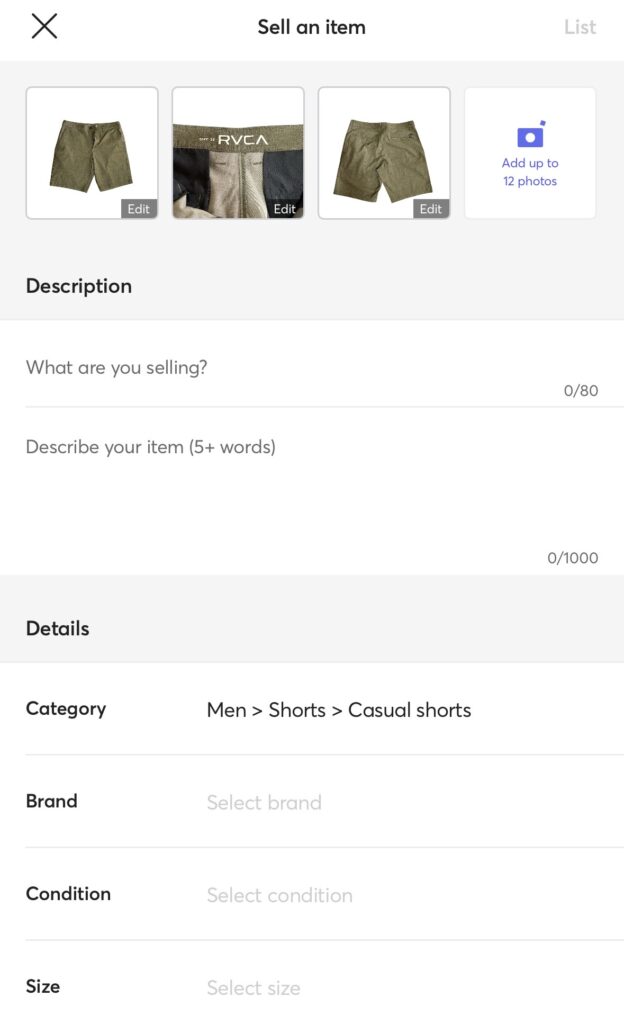Open the Select brand dropdown

click(264, 802)
